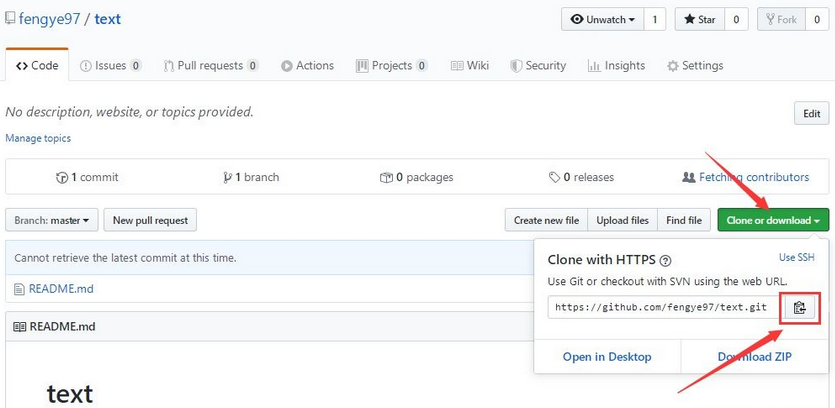Image resolution: width=835 pixels, height=408 pixels.
Task: Open repository Settings tab
Action: 695,66
